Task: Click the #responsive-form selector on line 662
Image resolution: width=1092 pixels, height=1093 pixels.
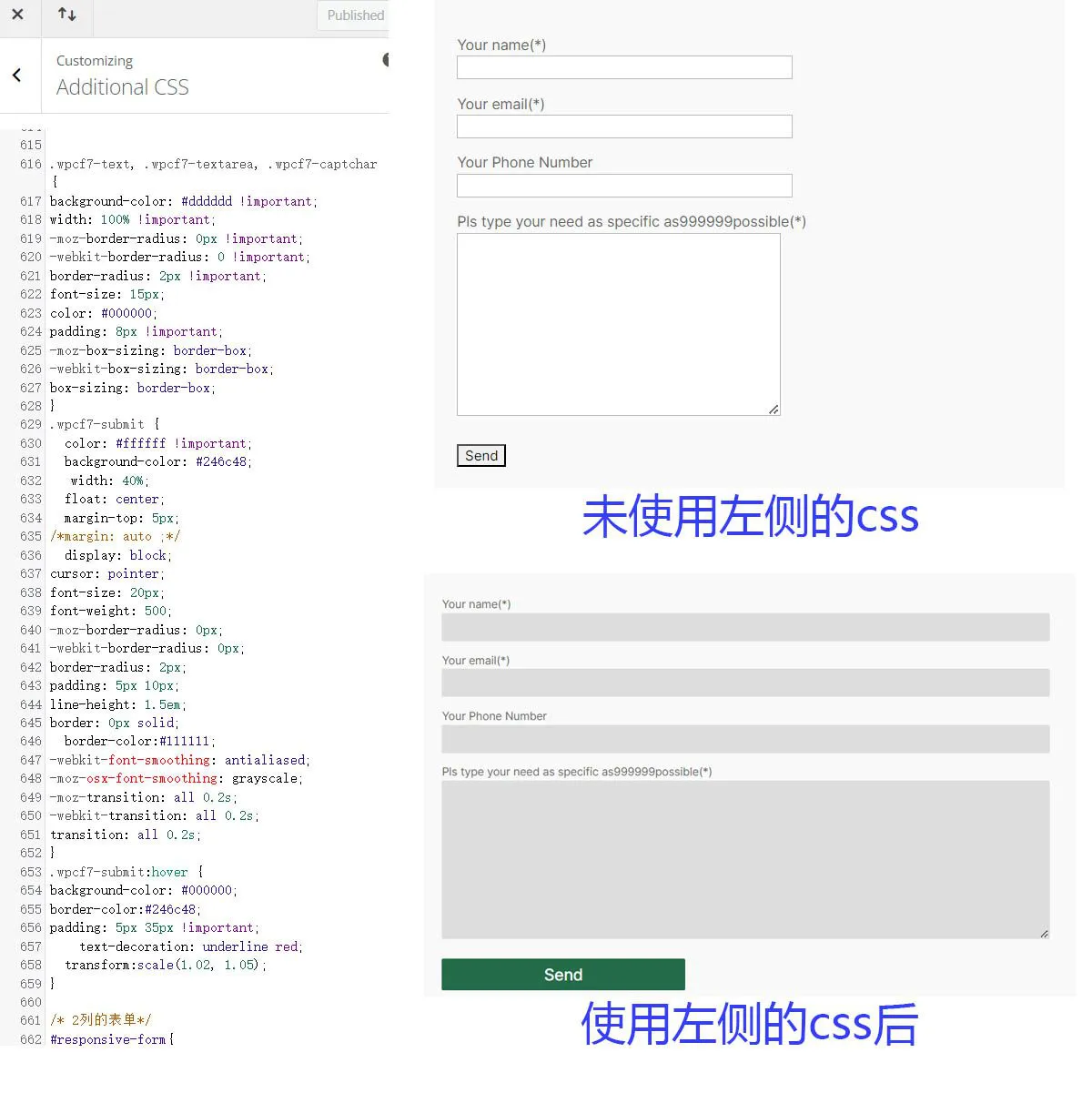Action: click(108, 1039)
